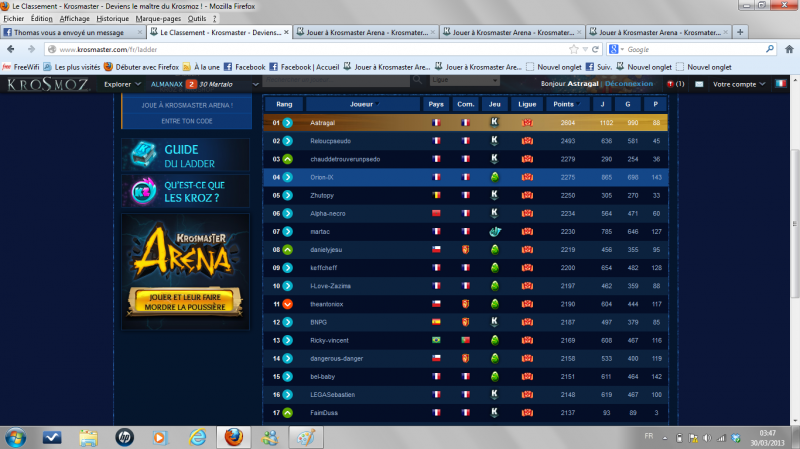Open the FreeWifi bookmark
Viewport: 800px width, 449px height.
(21, 67)
